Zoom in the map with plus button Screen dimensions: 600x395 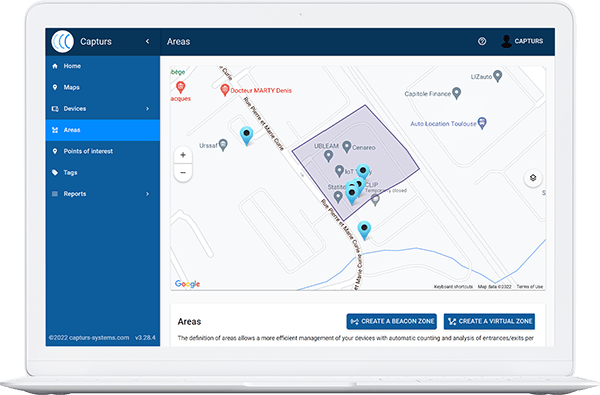pyautogui.click(x=183, y=155)
